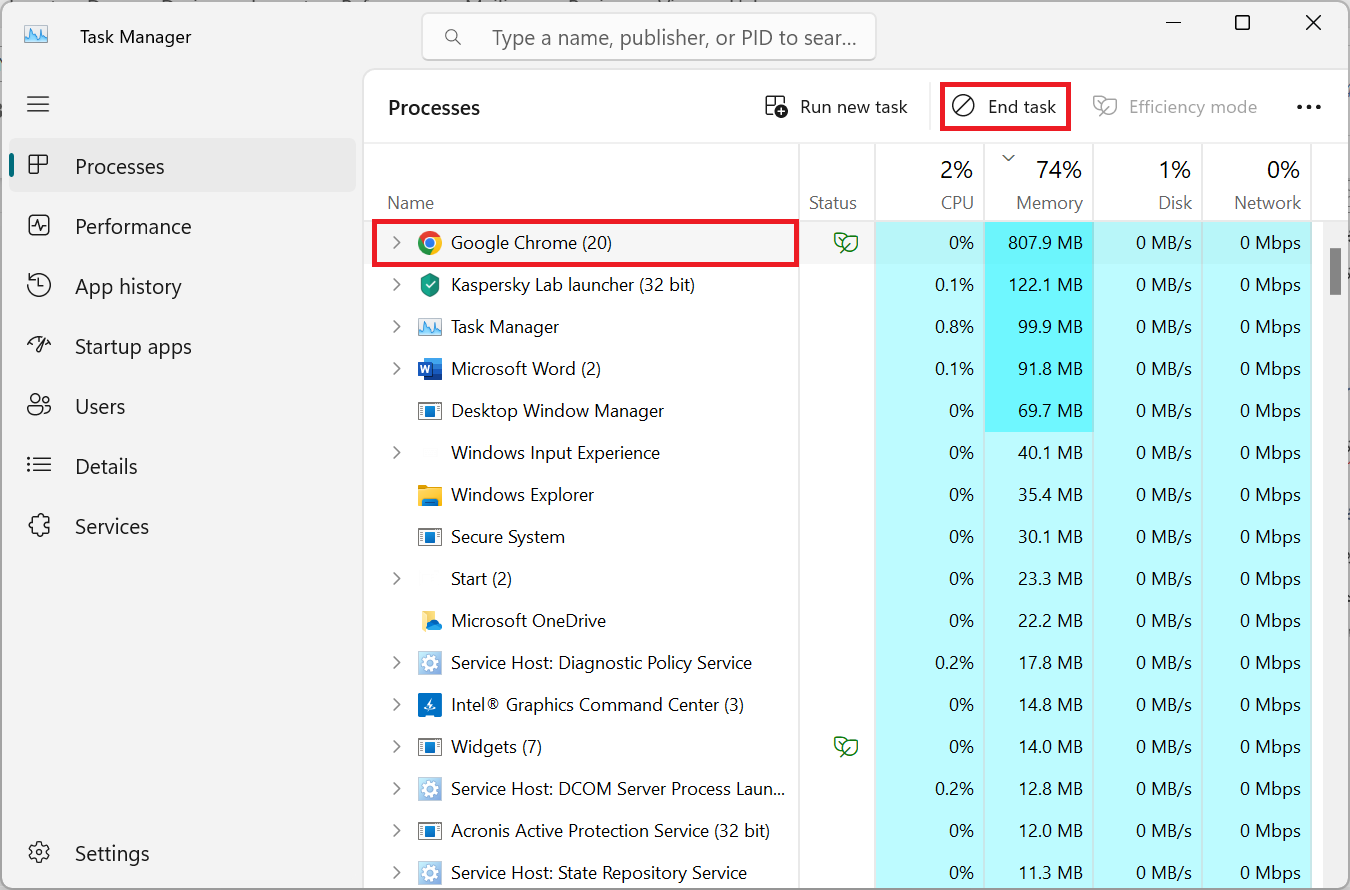The image size is (1350, 890).
Task: Click the Task Manager app icon in title bar
Action: (x=37, y=34)
